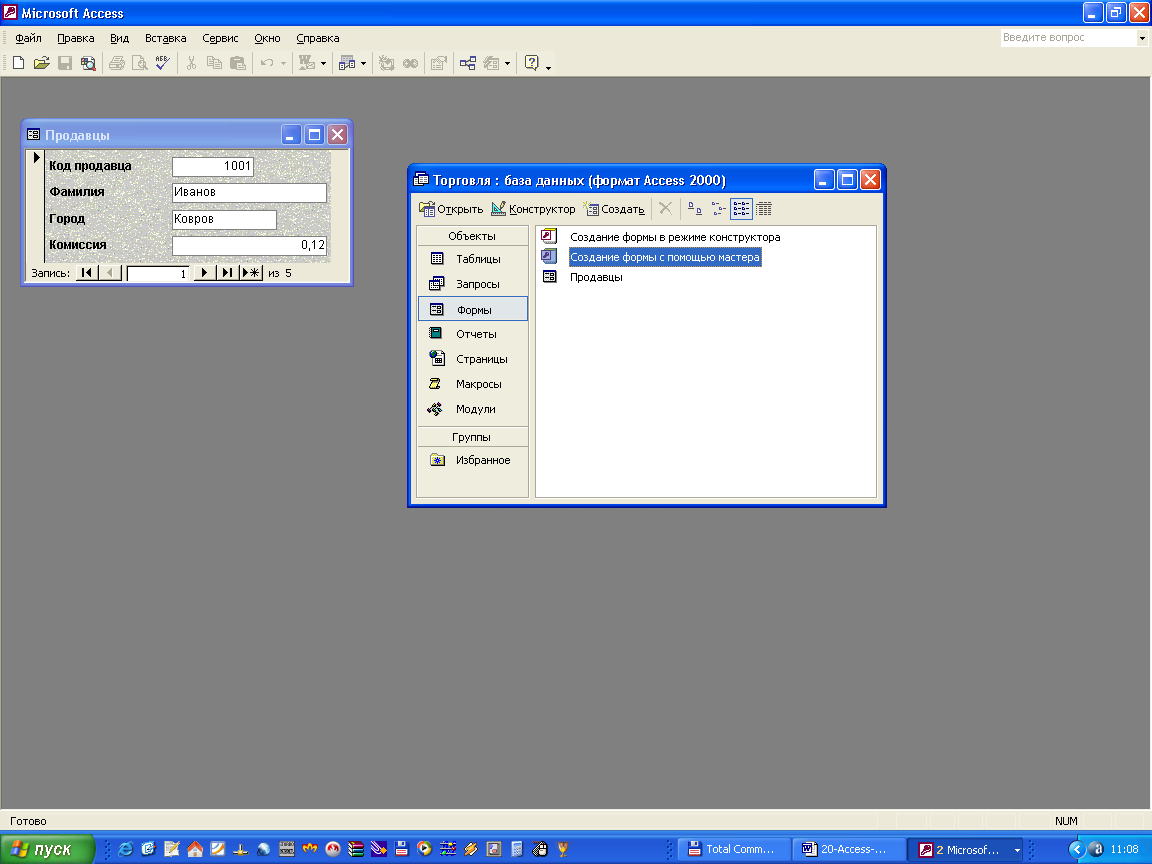The height and width of the screenshot is (864, 1152).
Task: Click the New database toolbar icon
Action: (18, 63)
